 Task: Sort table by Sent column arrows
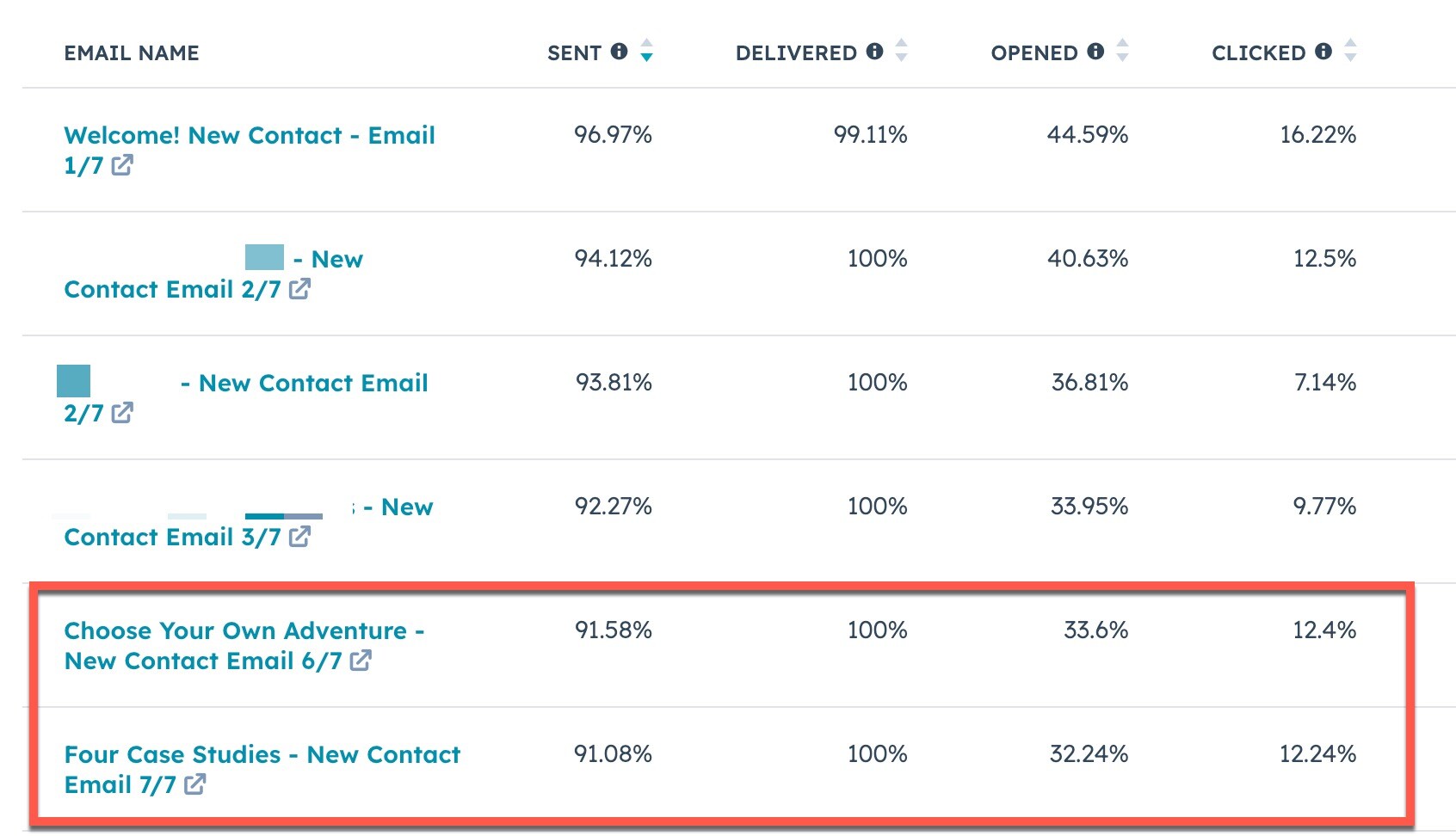click(646, 52)
